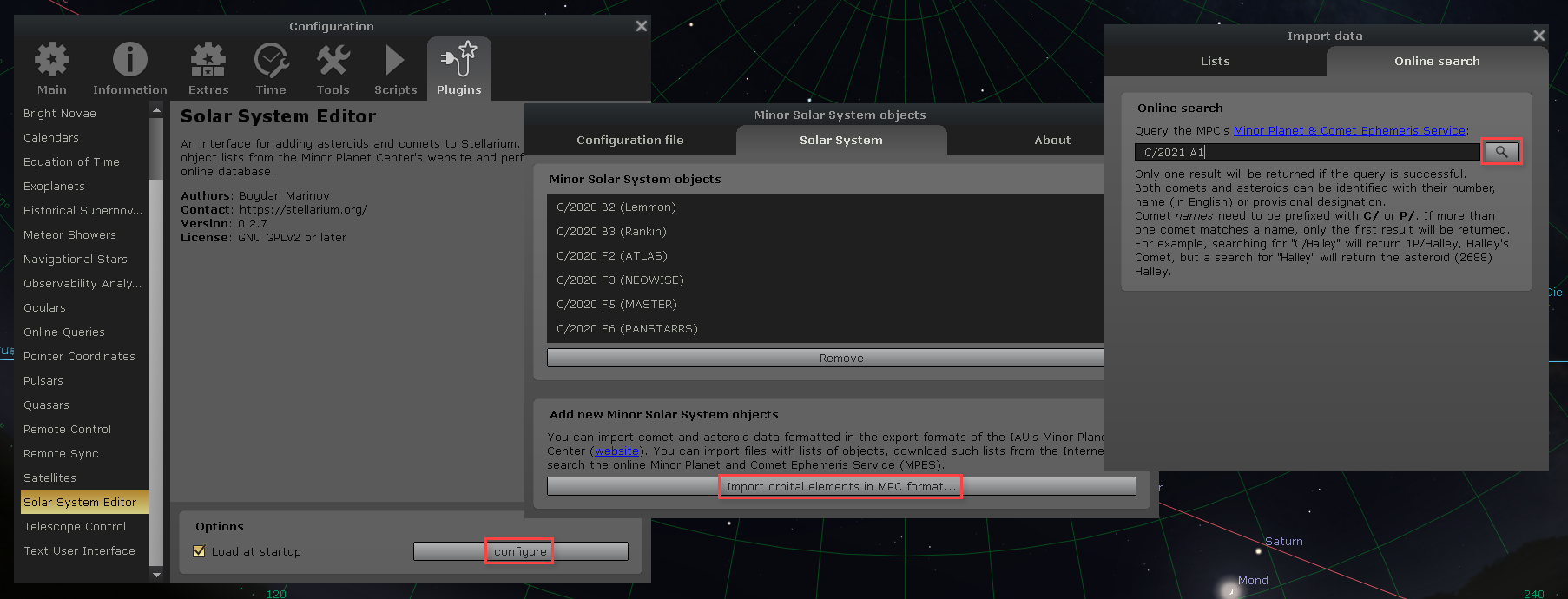Open the Scripts tab
The image size is (1568, 599).
click(x=396, y=69)
